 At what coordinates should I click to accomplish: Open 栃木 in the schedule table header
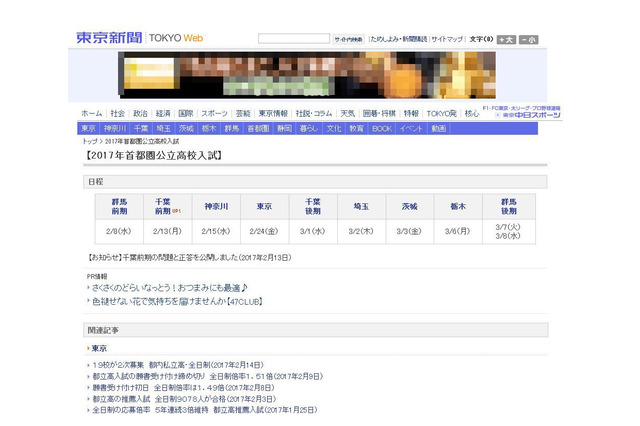point(458,206)
